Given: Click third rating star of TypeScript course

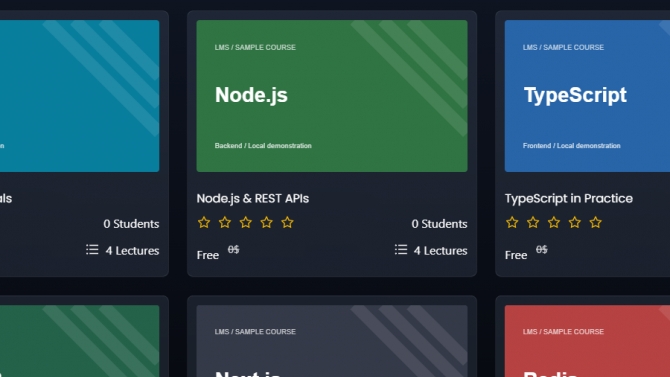Looking at the screenshot, I should click(x=554, y=222).
